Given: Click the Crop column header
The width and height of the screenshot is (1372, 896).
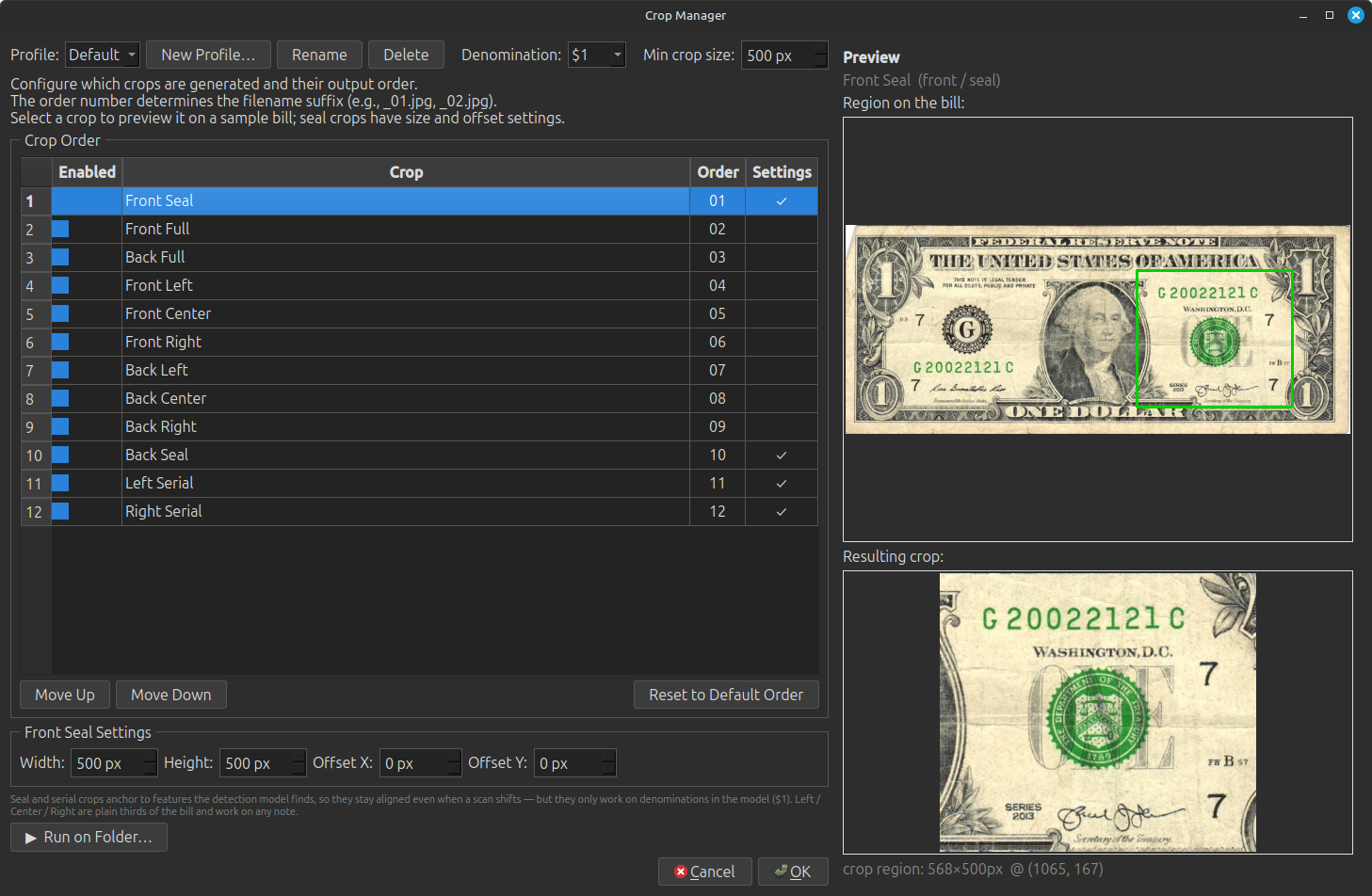Looking at the screenshot, I should coord(406,172).
